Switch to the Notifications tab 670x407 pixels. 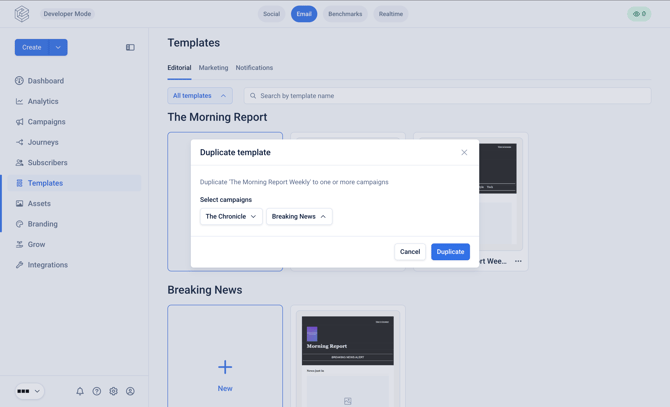point(254,67)
